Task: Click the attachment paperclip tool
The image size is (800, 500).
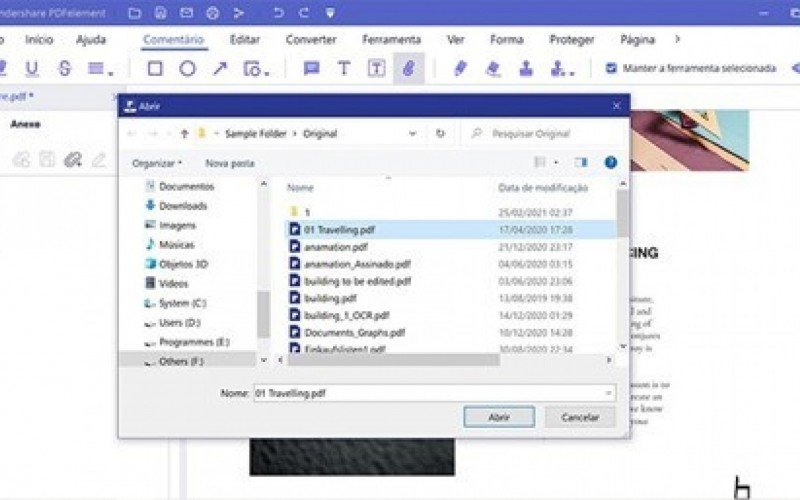Action: pyautogui.click(x=409, y=68)
